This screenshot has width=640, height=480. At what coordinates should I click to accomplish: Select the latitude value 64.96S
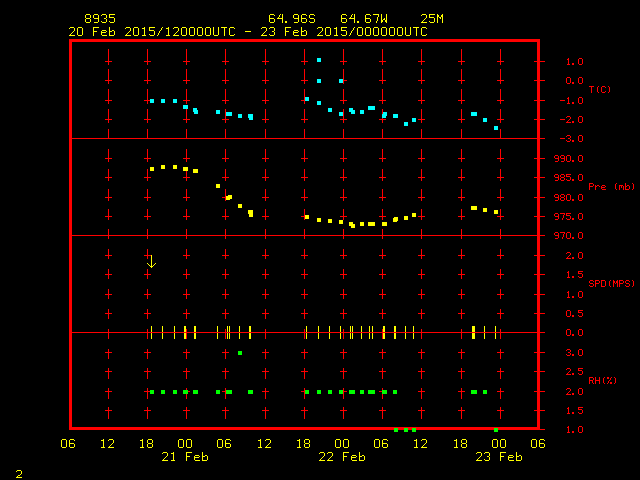pyautogui.click(x=292, y=19)
